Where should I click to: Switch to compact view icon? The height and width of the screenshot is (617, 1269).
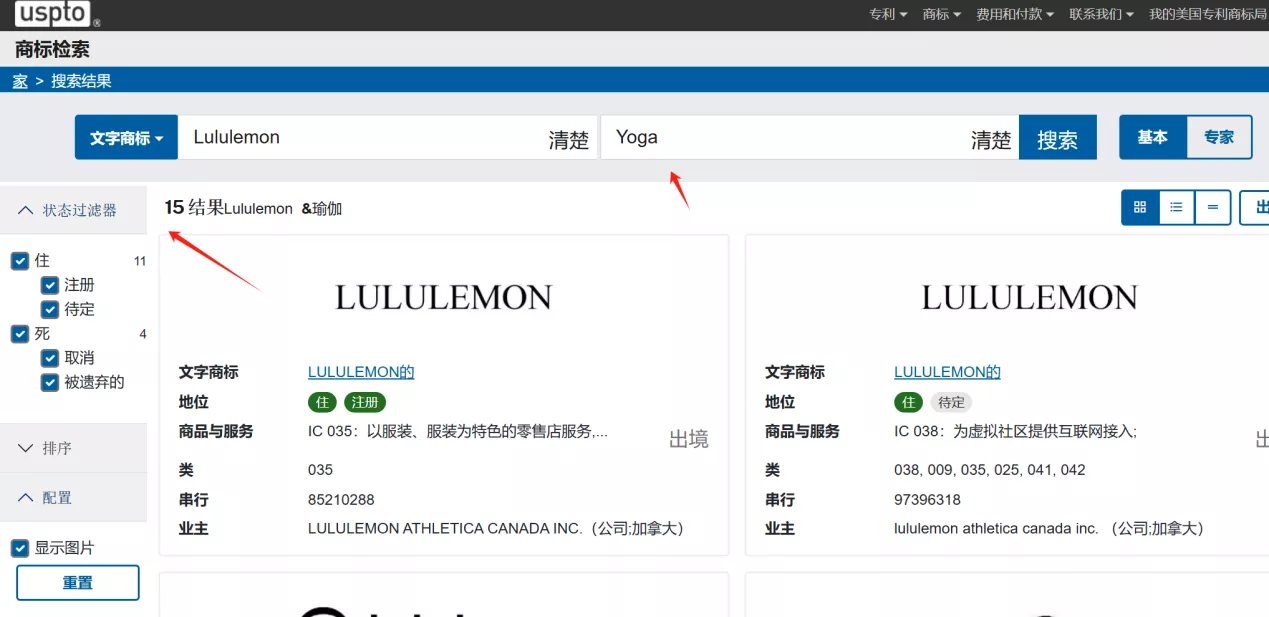[x=1212, y=207]
